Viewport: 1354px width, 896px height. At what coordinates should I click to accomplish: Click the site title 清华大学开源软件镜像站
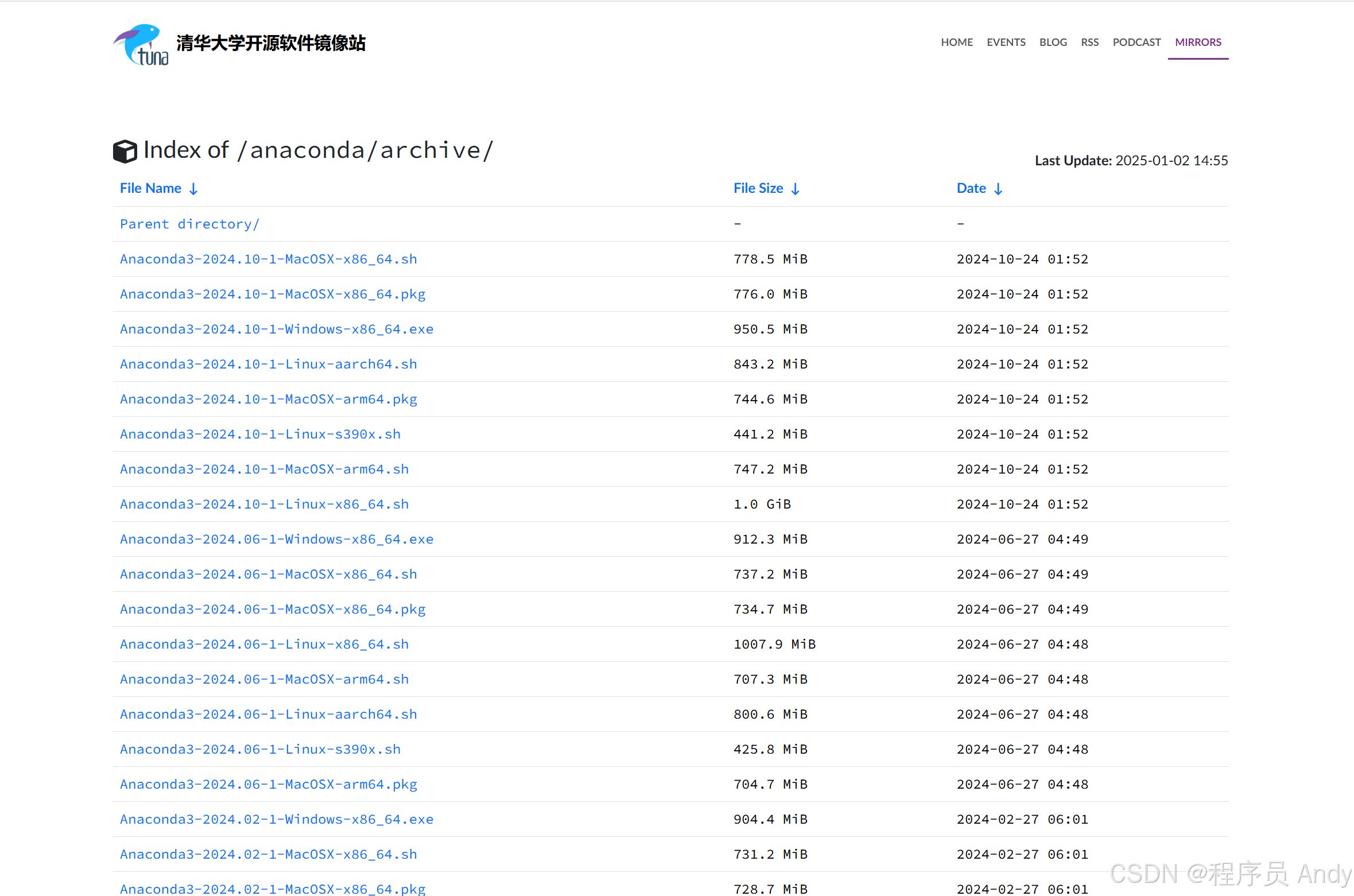270,43
